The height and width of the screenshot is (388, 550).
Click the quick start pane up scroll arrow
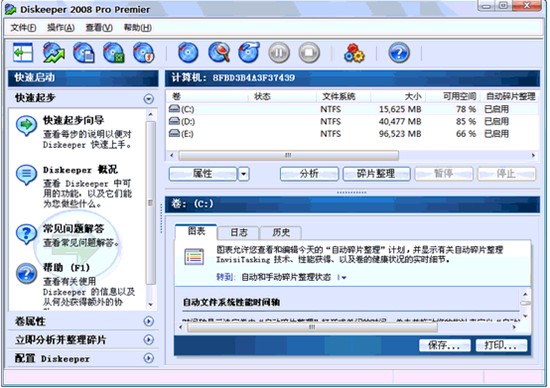click(150, 114)
